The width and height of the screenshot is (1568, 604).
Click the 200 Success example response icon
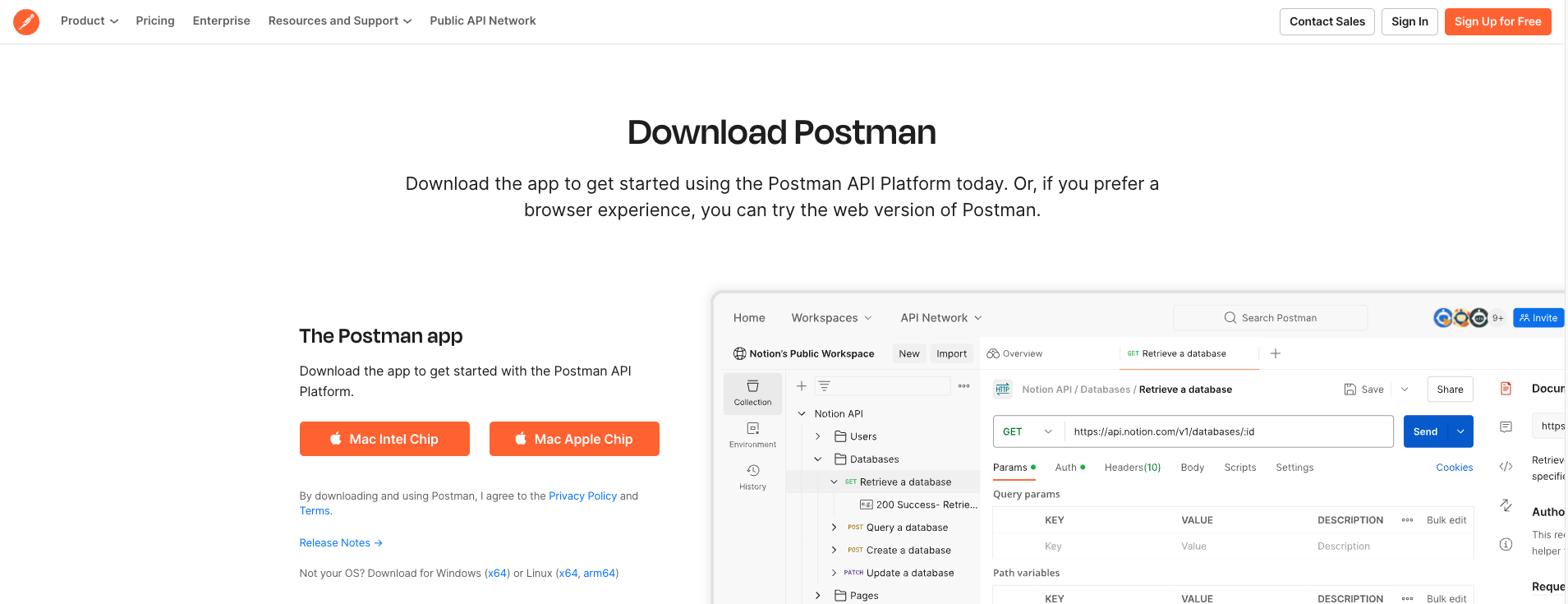click(x=866, y=505)
